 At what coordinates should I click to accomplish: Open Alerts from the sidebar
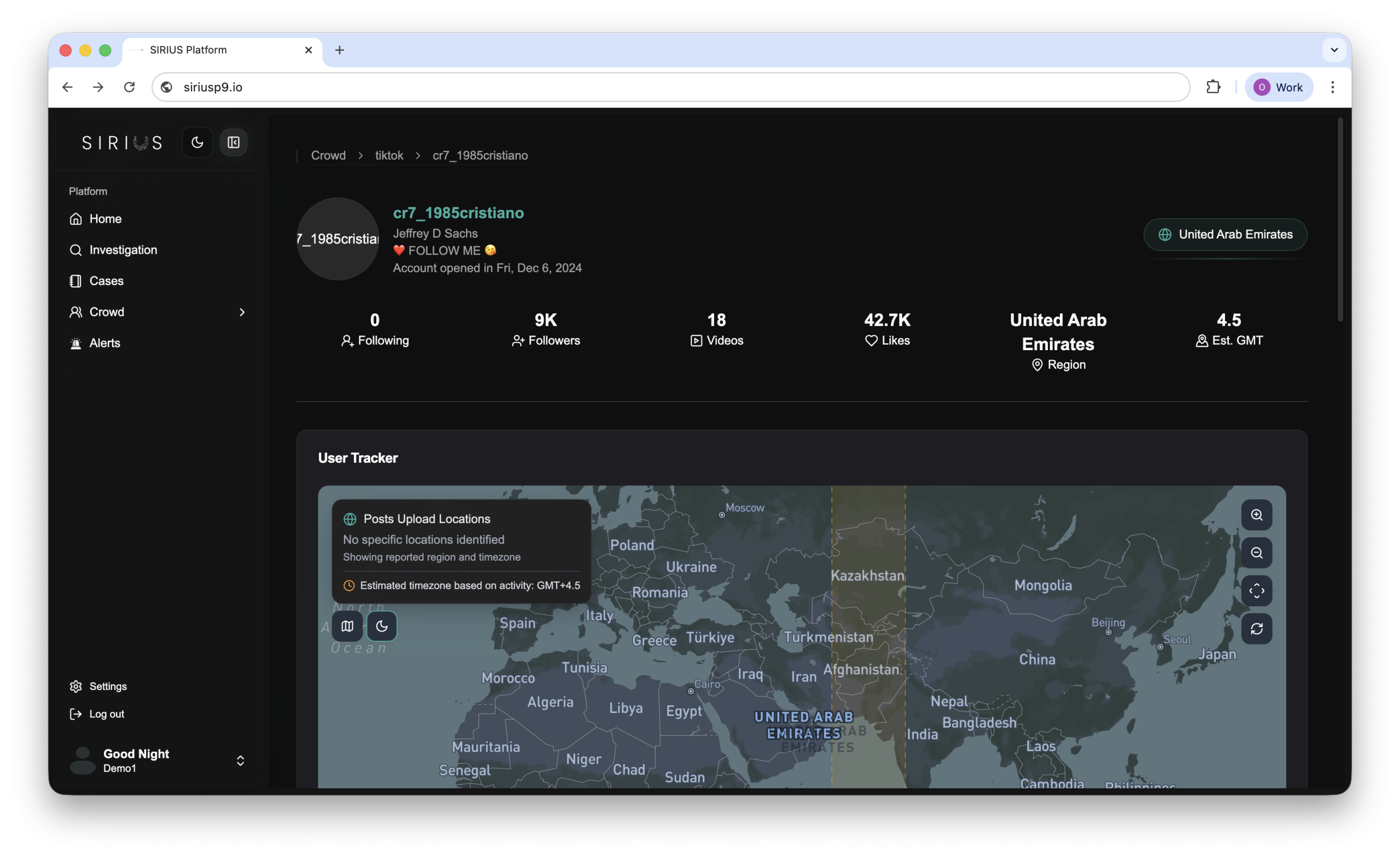pyautogui.click(x=104, y=343)
